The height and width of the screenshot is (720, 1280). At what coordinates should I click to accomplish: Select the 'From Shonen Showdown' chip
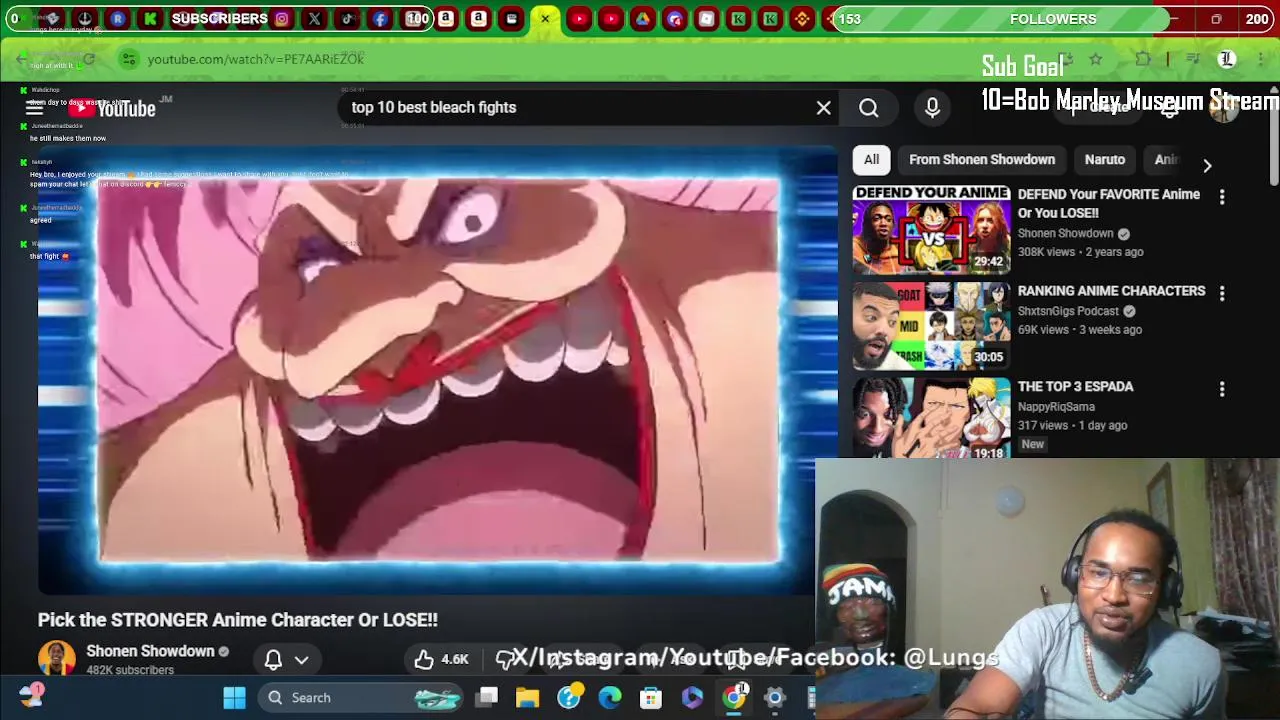coord(982,160)
